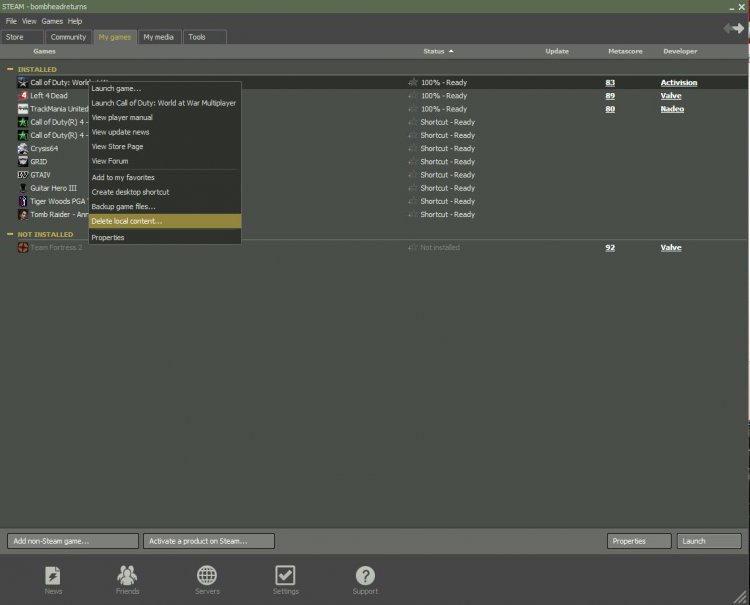
Task: Open the Nadeo developer link
Action: pyautogui.click(x=672, y=109)
